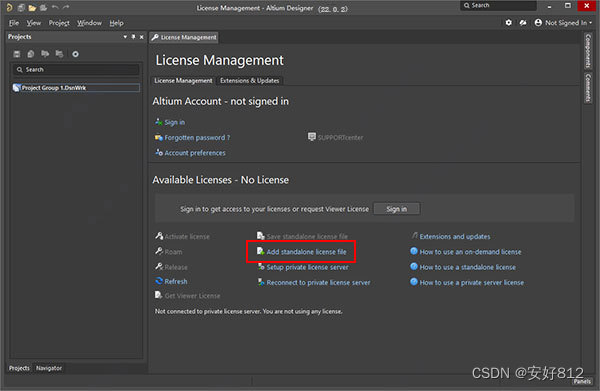The width and height of the screenshot is (600, 391).
Task: Open Projects panel settings gear
Action: tap(75, 54)
